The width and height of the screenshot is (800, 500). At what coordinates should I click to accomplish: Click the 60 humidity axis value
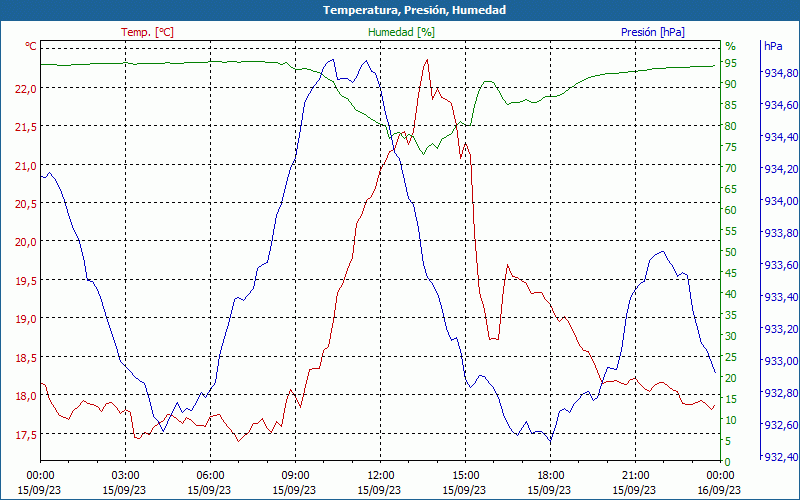coord(731,210)
